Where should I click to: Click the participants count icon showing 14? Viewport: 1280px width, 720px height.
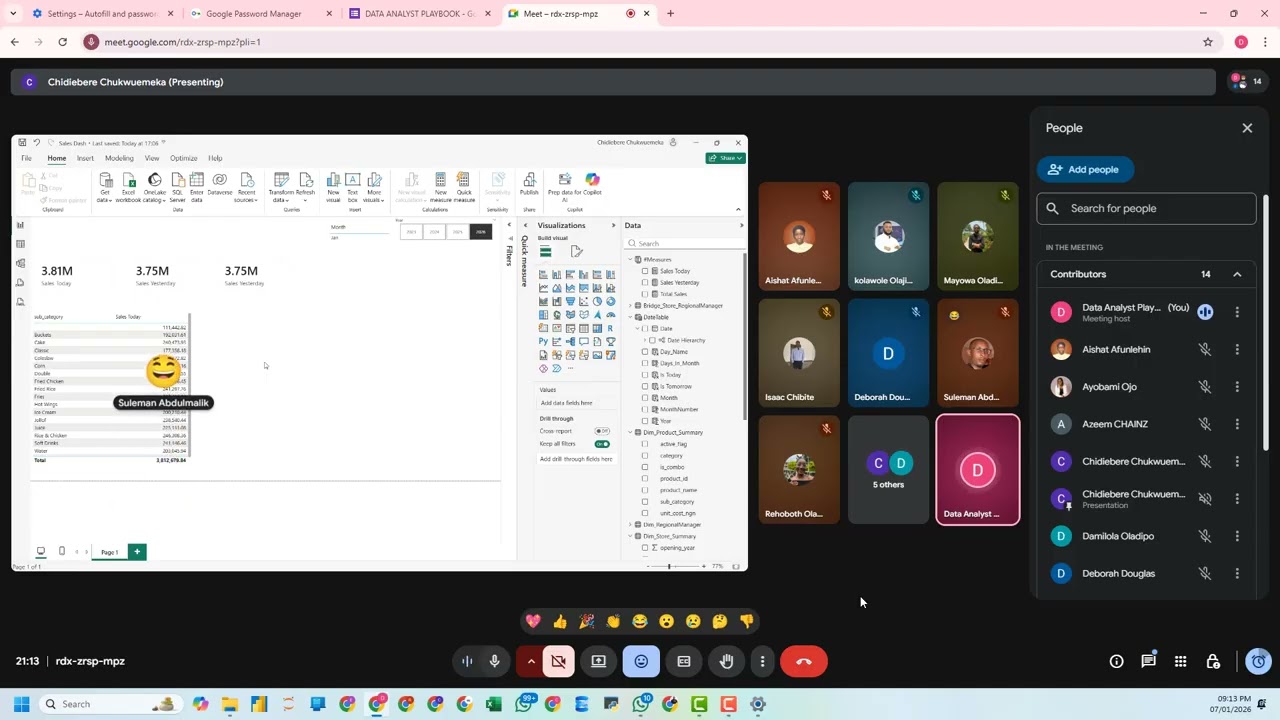[1246, 81]
